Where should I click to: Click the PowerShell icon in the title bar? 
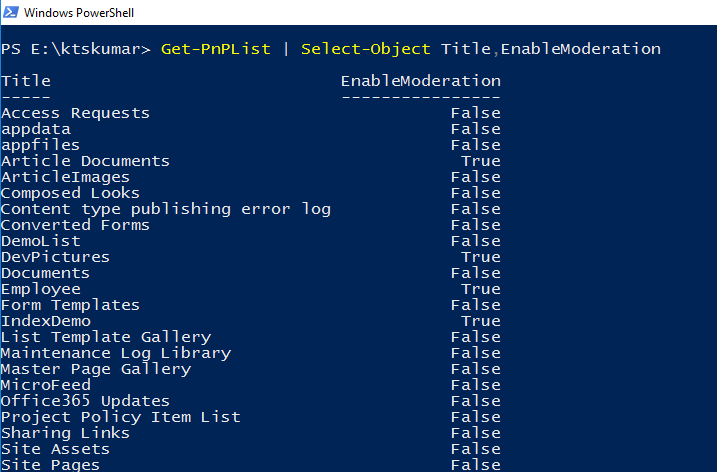(x=11, y=12)
